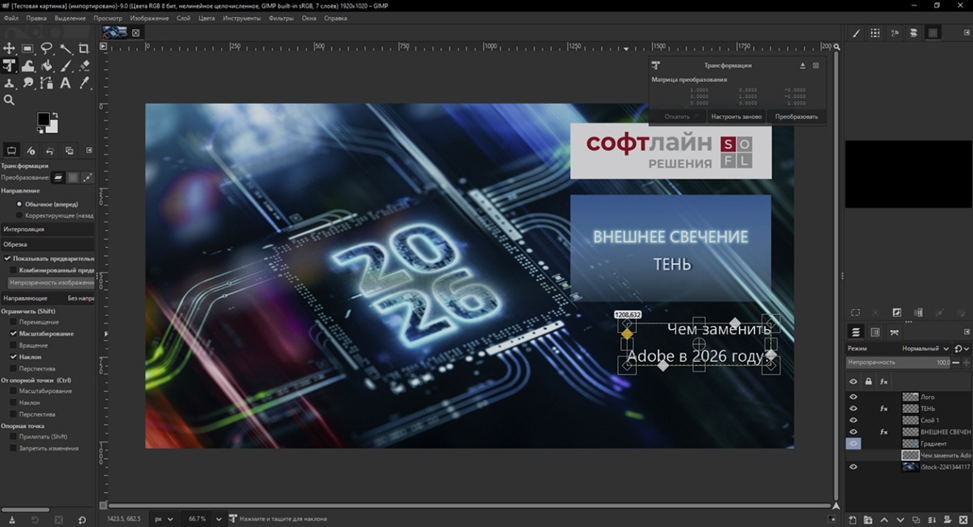Enable Прилипать (Shift) pivot checkbox
The image size is (973, 527).
coord(13,436)
